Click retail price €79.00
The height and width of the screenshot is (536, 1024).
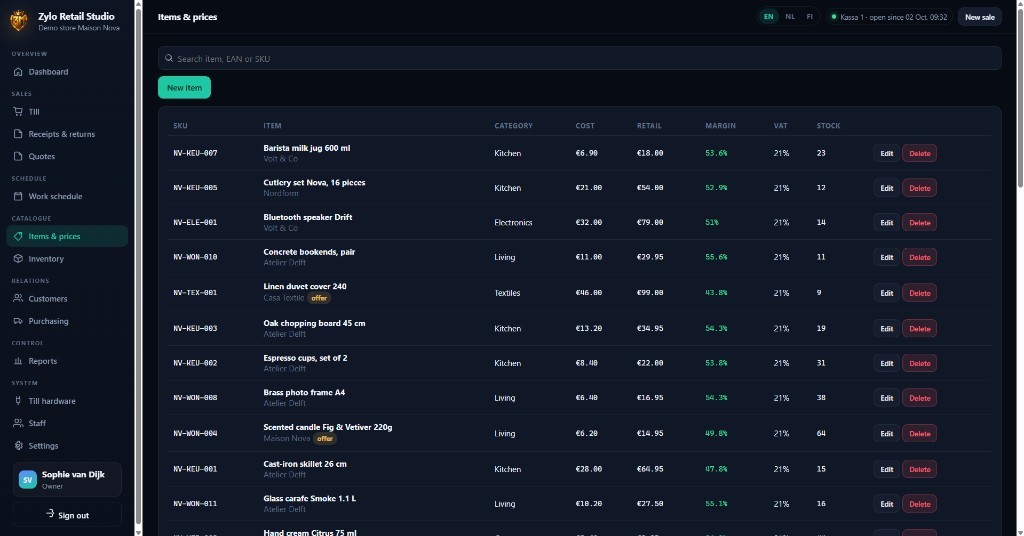(x=650, y=223)
